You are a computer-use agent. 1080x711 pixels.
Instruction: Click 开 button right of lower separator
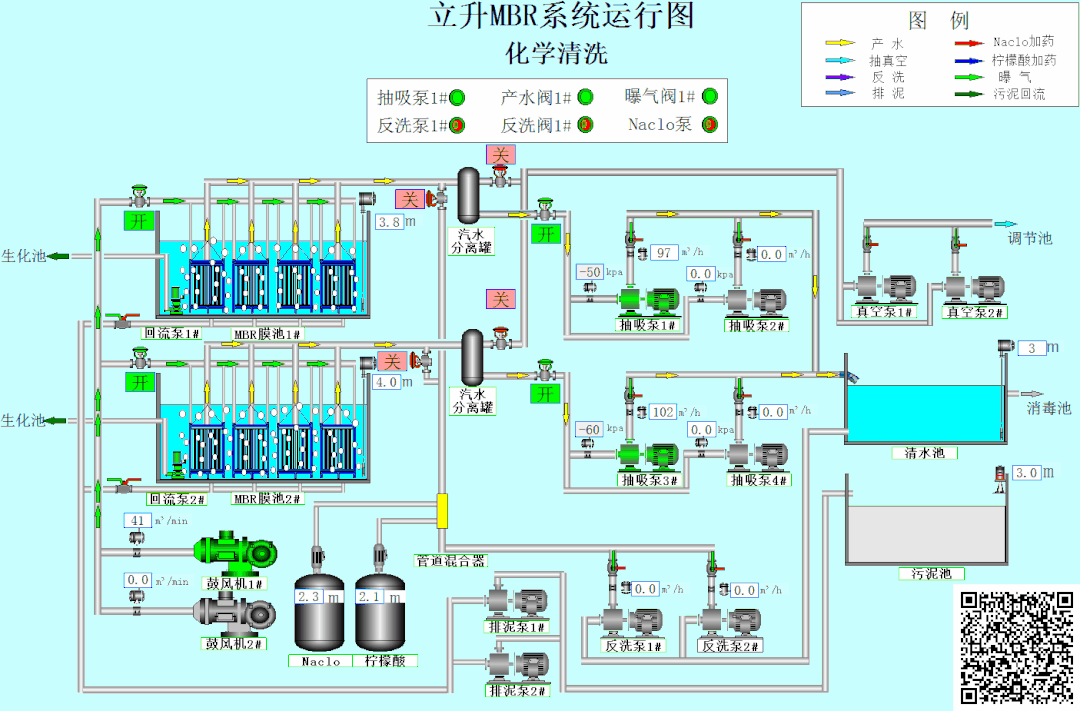(545, 393)
